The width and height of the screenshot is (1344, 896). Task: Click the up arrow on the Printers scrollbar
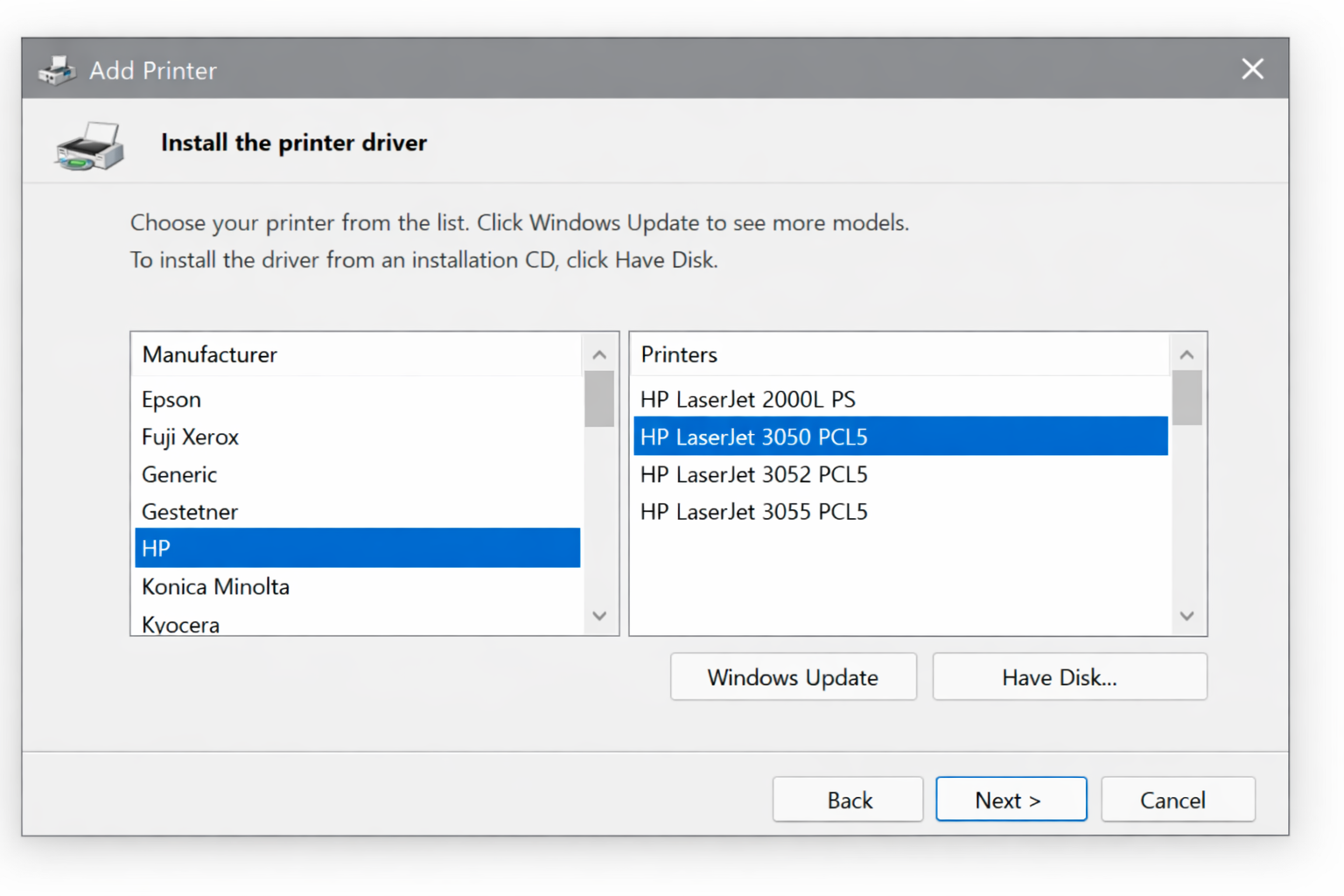tap(1187, 353)
